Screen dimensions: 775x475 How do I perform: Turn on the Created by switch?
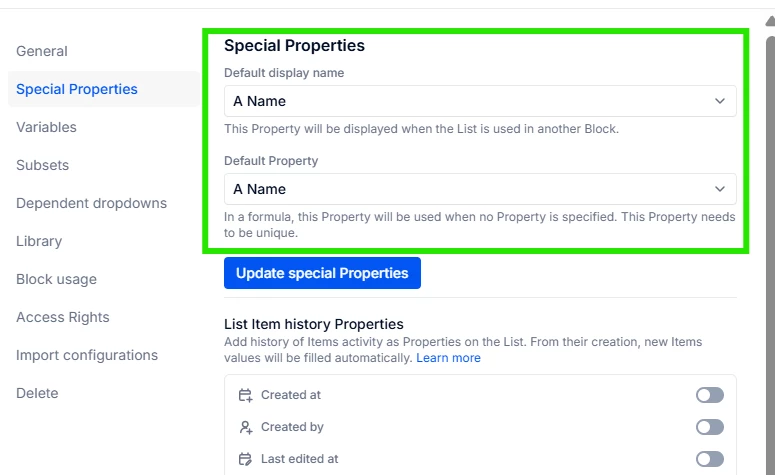[709, 427]
